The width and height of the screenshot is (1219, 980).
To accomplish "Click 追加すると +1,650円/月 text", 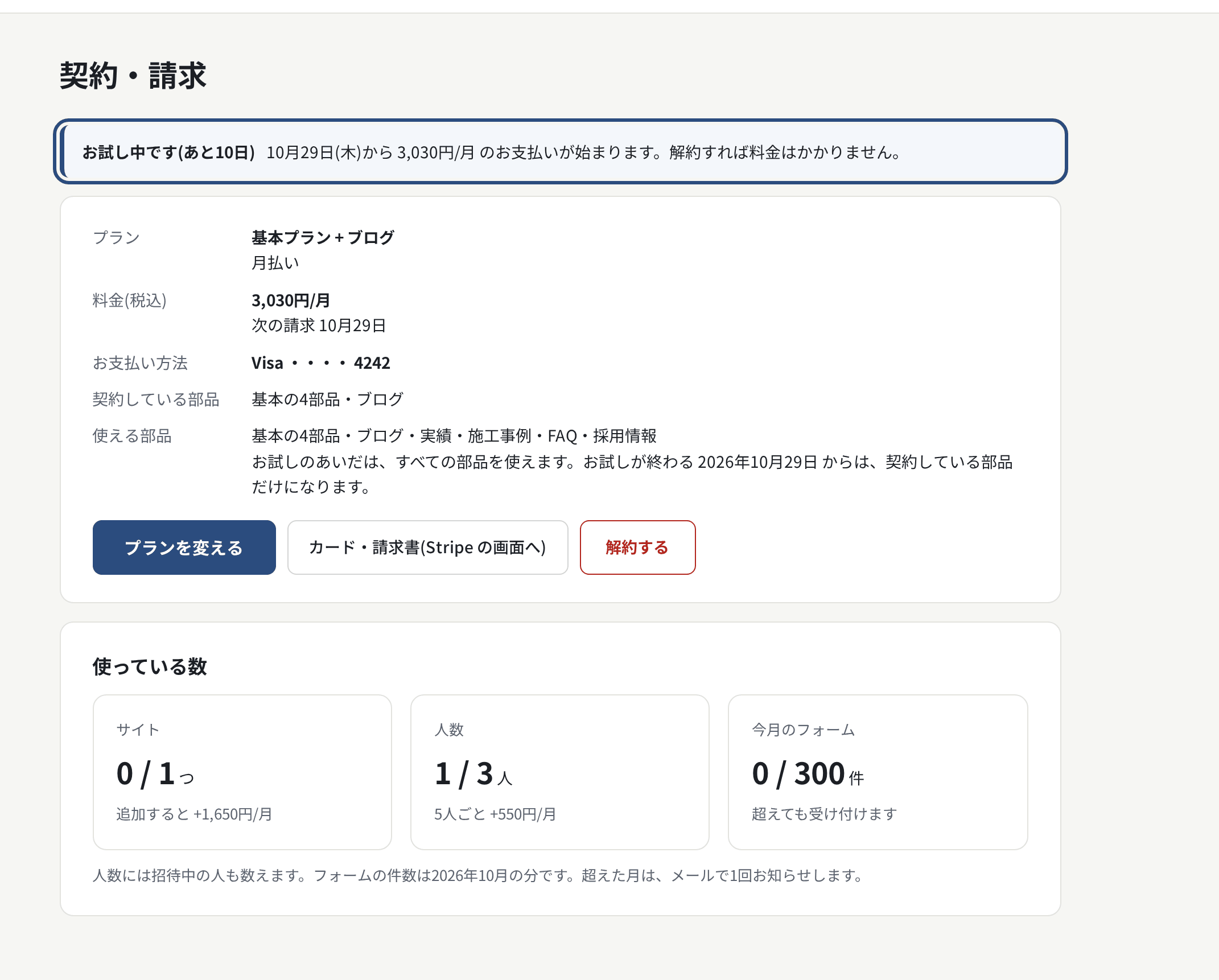I will [194, 814].
